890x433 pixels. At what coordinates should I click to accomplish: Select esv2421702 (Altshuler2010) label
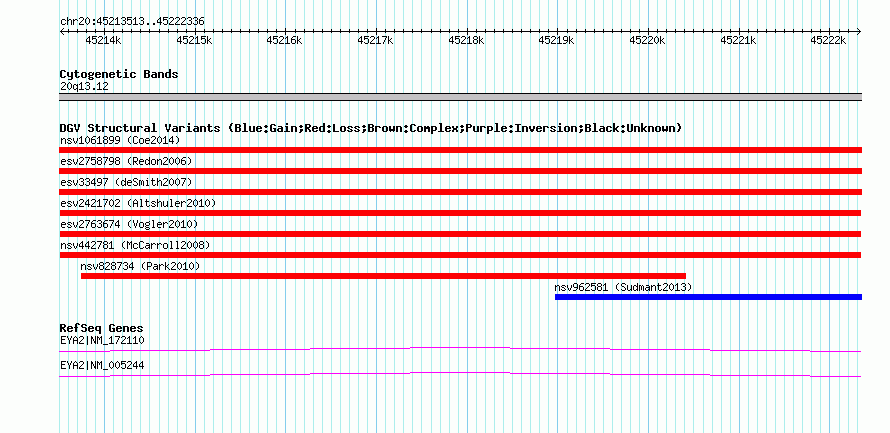tap(138, 203)
